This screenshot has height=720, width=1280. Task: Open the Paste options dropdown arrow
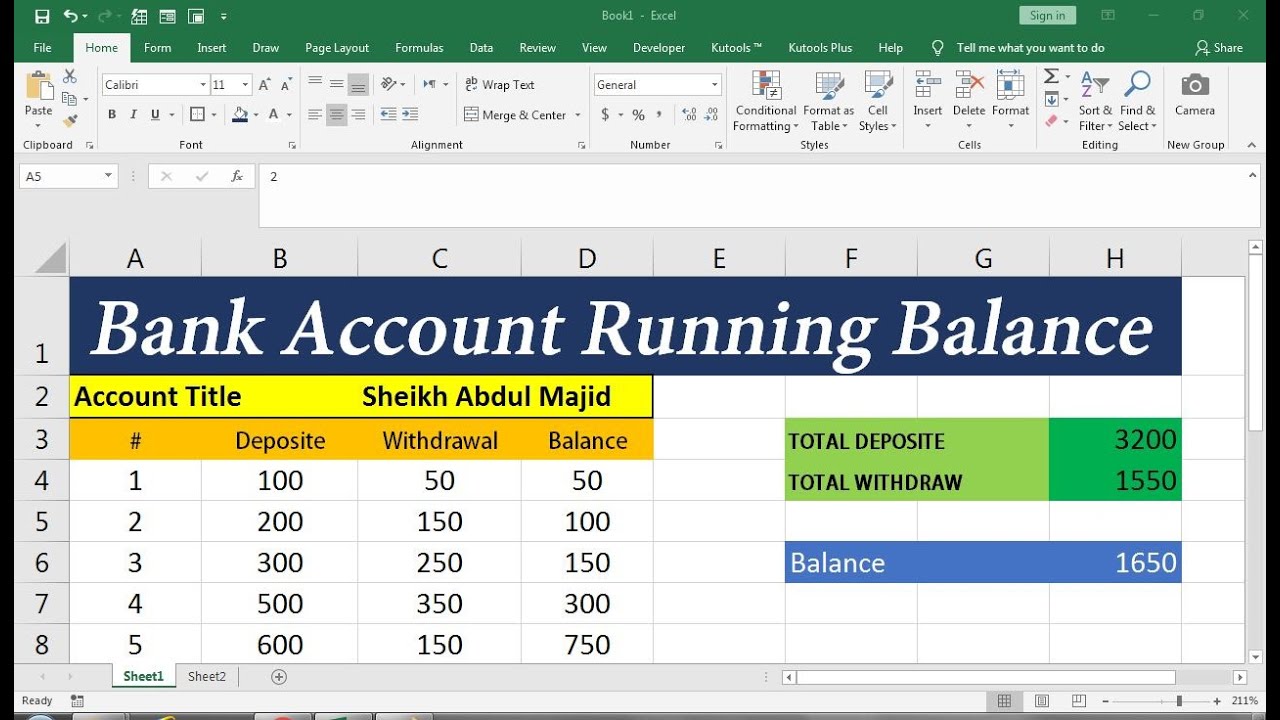click(39, 126)
